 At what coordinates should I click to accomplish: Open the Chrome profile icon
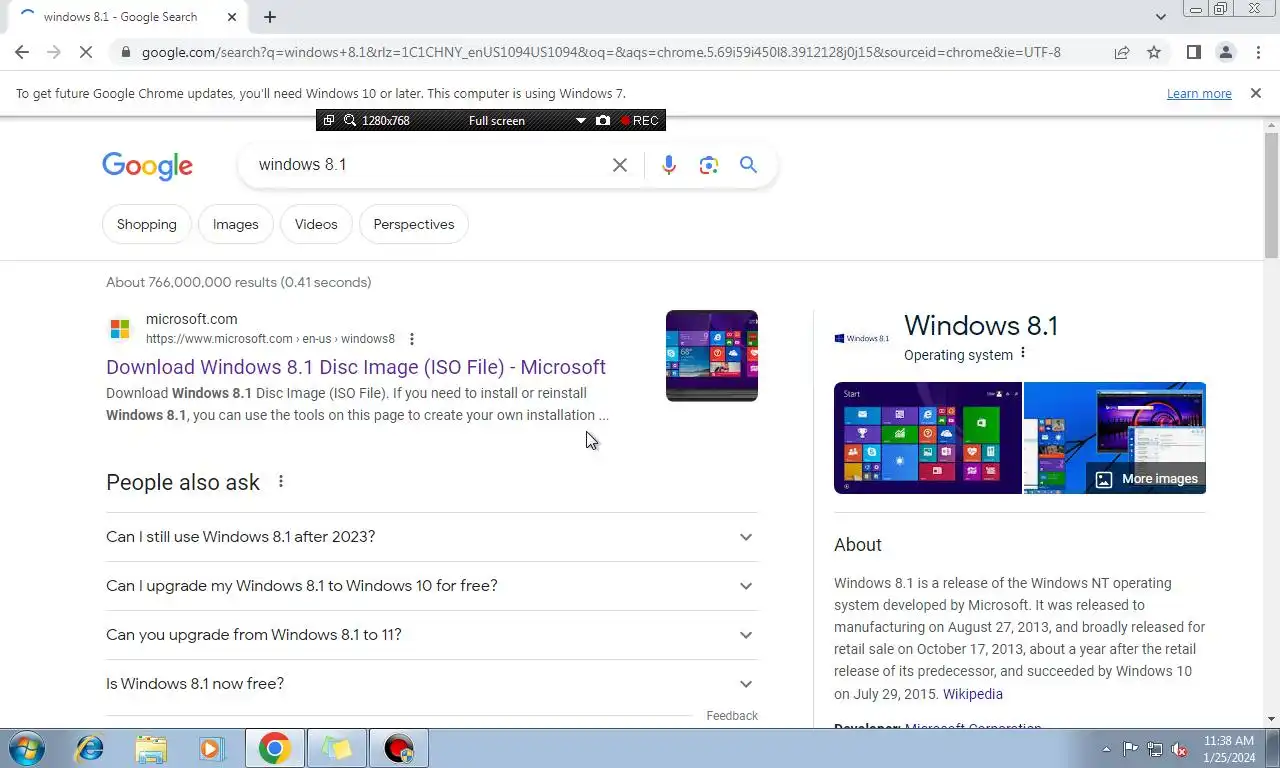(x=1225, y=52)
